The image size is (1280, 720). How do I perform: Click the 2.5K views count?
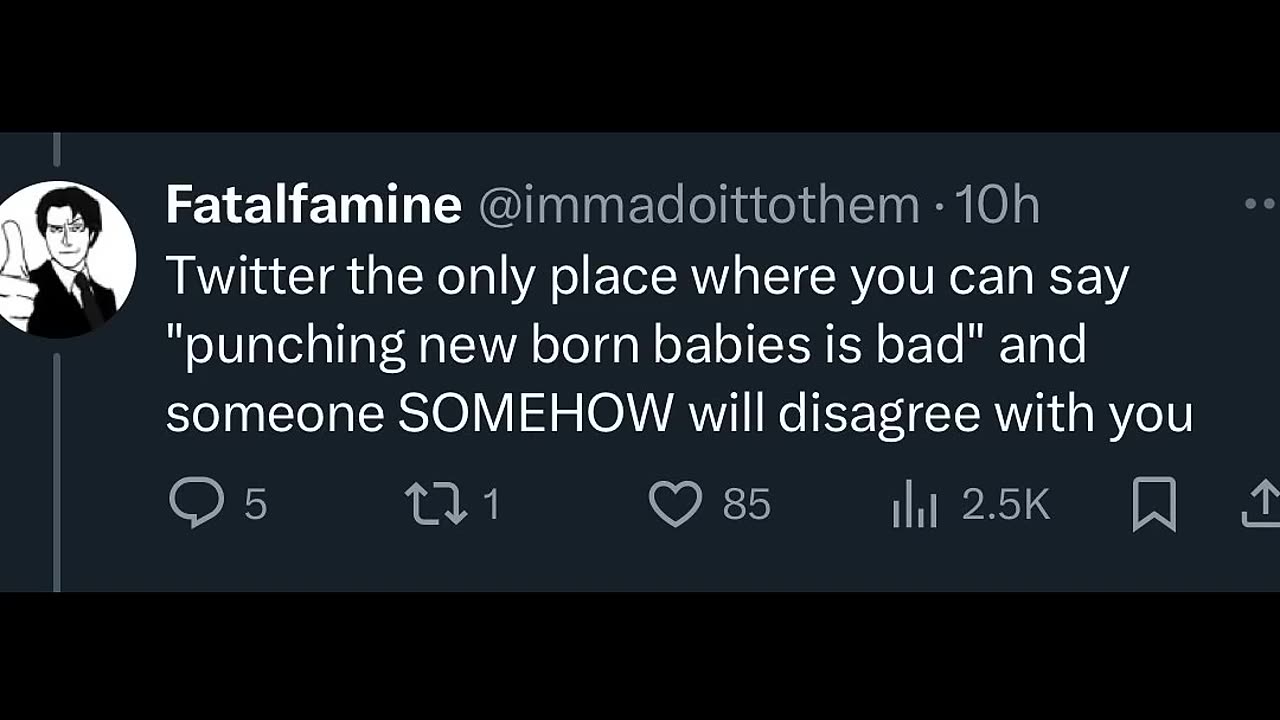point(1006,505)
